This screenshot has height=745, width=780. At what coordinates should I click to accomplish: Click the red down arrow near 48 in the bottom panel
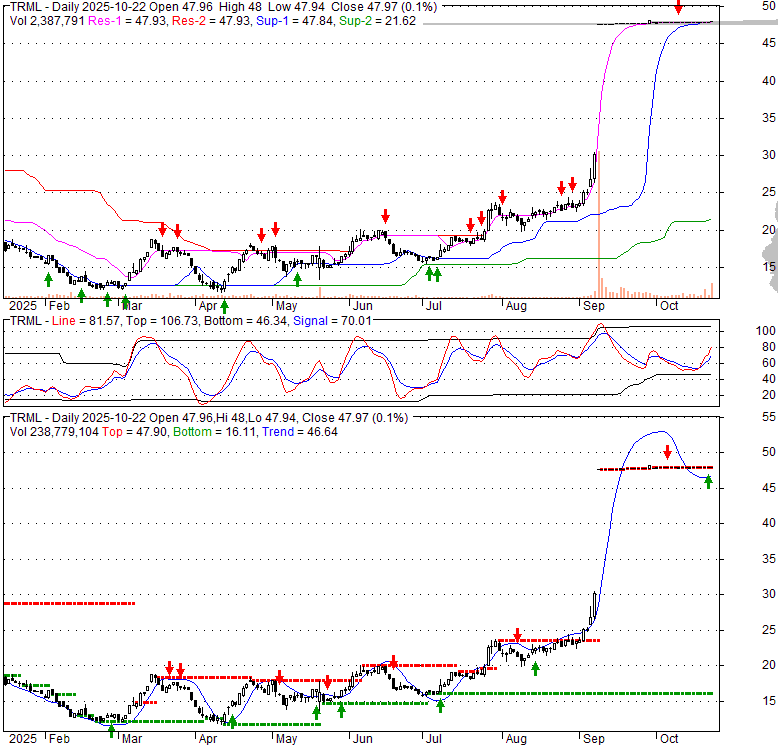click(x=667, y=453)
